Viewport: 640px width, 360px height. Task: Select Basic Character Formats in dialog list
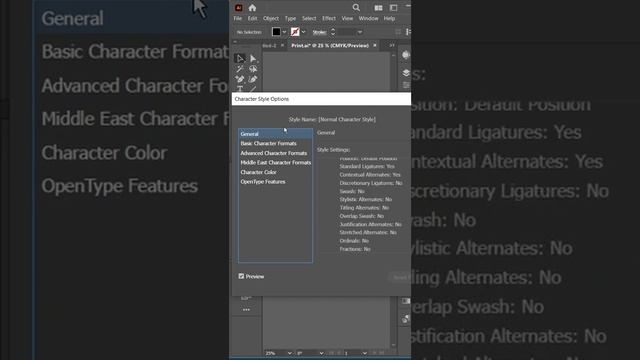[x=276, y=144]
